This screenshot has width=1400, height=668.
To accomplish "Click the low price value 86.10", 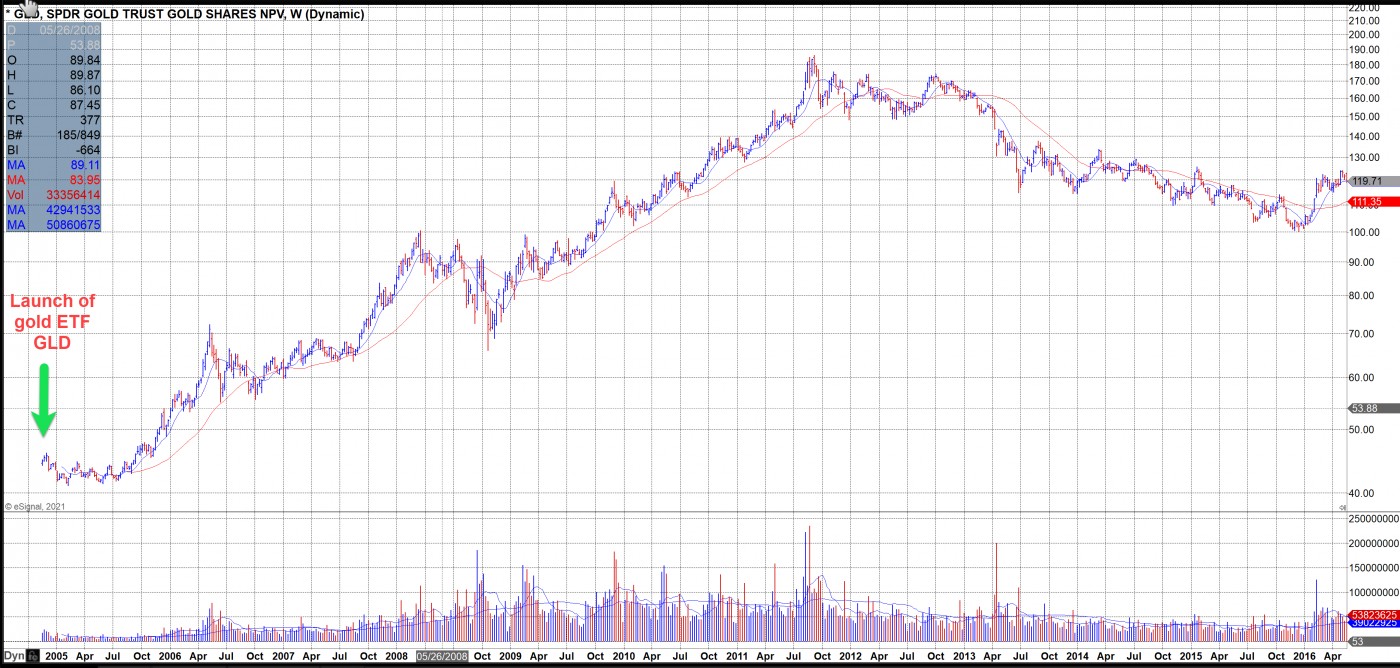I will 85,90.
